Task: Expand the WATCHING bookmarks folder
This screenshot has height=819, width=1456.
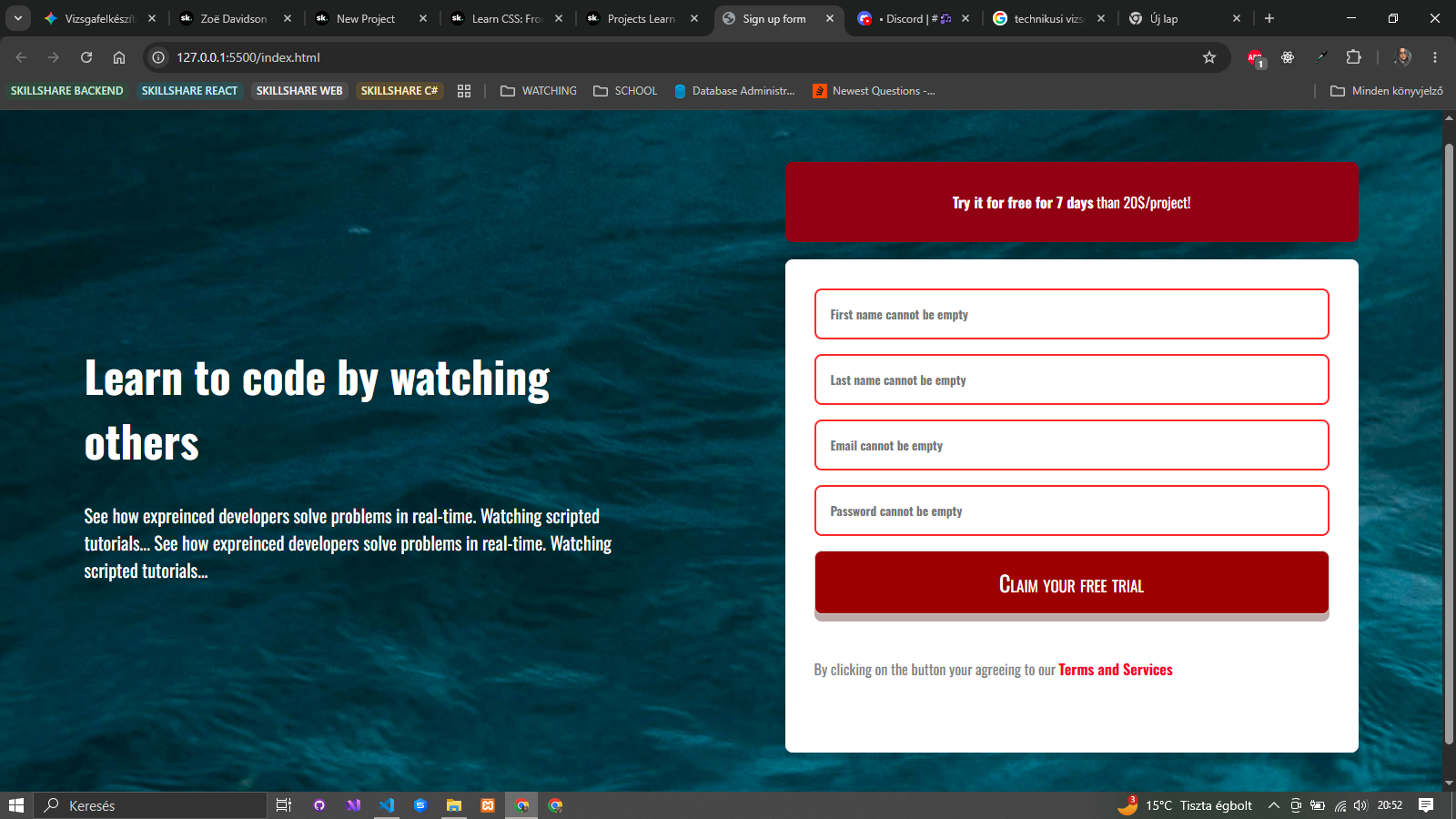Action: (x=539, y=91)
